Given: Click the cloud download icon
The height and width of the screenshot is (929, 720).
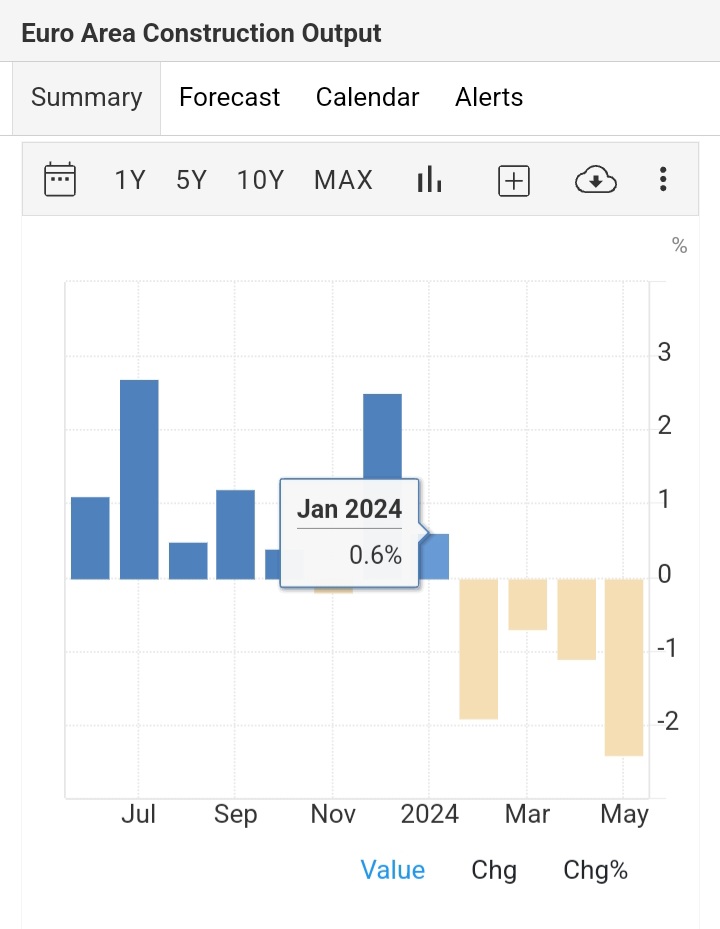Looking at the screenshot, I should (x=595, y=180).
